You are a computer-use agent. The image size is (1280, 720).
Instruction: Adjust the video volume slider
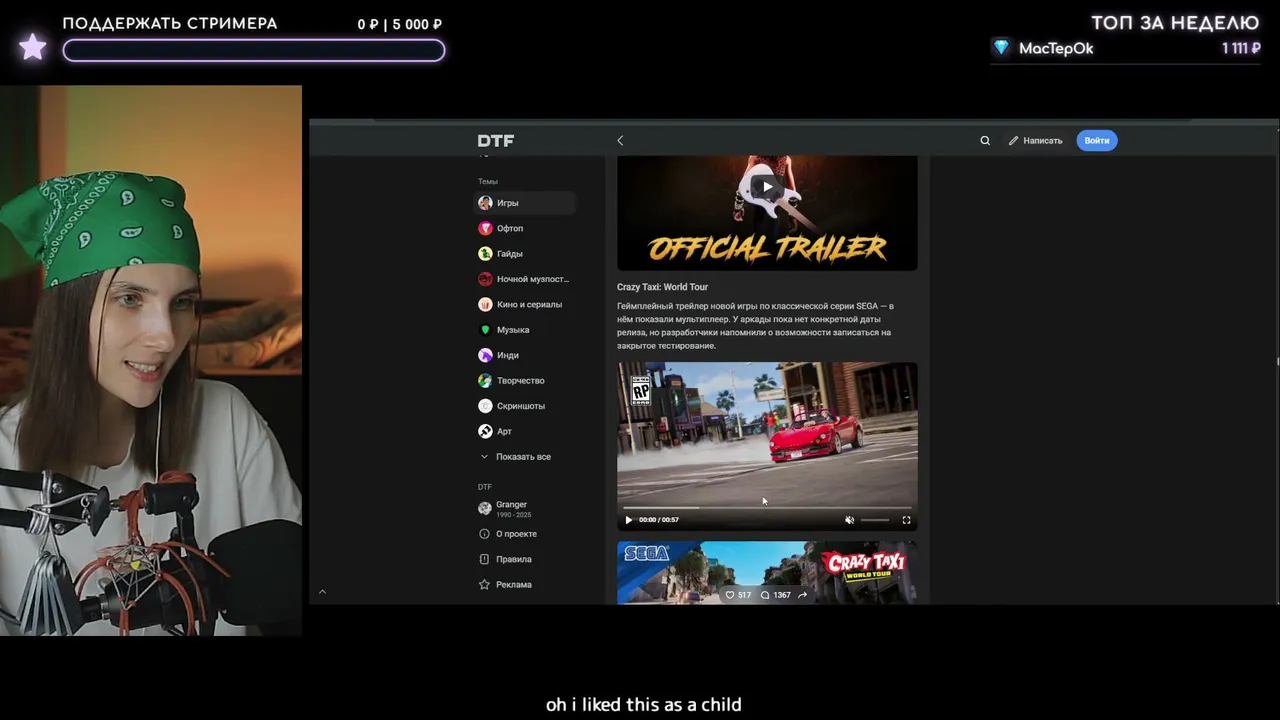coord(875,520)
